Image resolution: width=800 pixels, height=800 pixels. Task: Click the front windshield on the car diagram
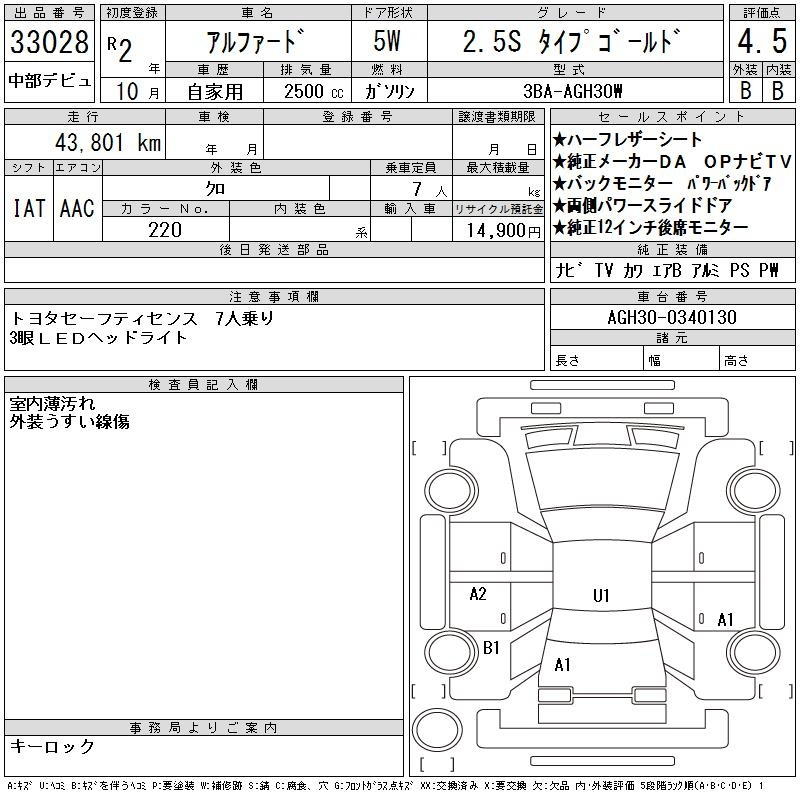tap(603, 480)
